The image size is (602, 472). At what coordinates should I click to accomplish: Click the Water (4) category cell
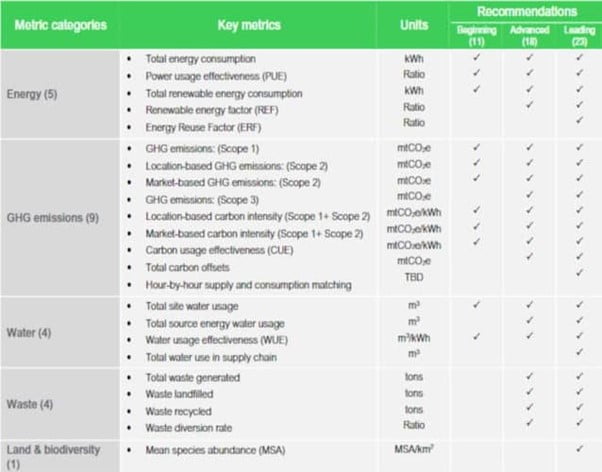(32, 331)
